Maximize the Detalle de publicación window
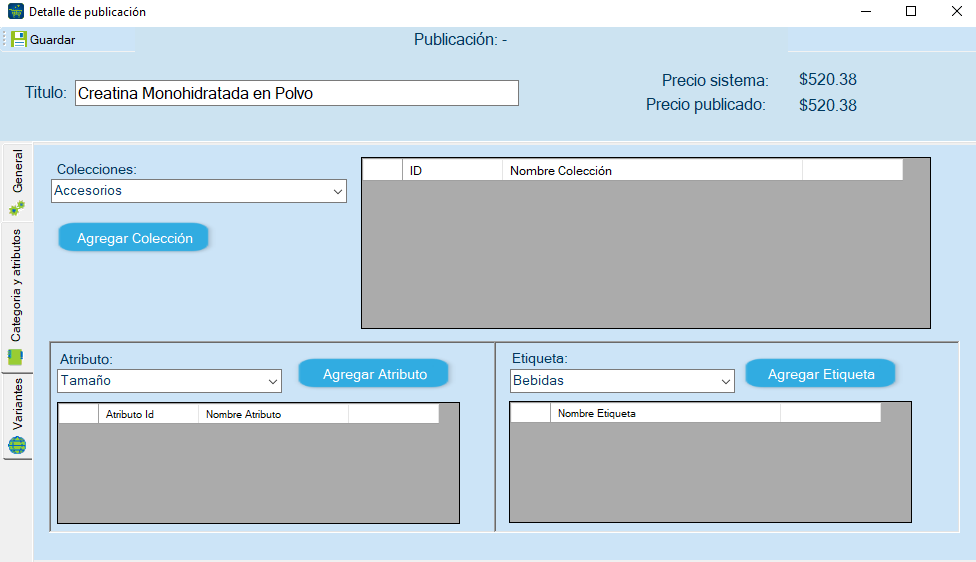Screen dimensions: 976x562 click(x=911, y=11)
